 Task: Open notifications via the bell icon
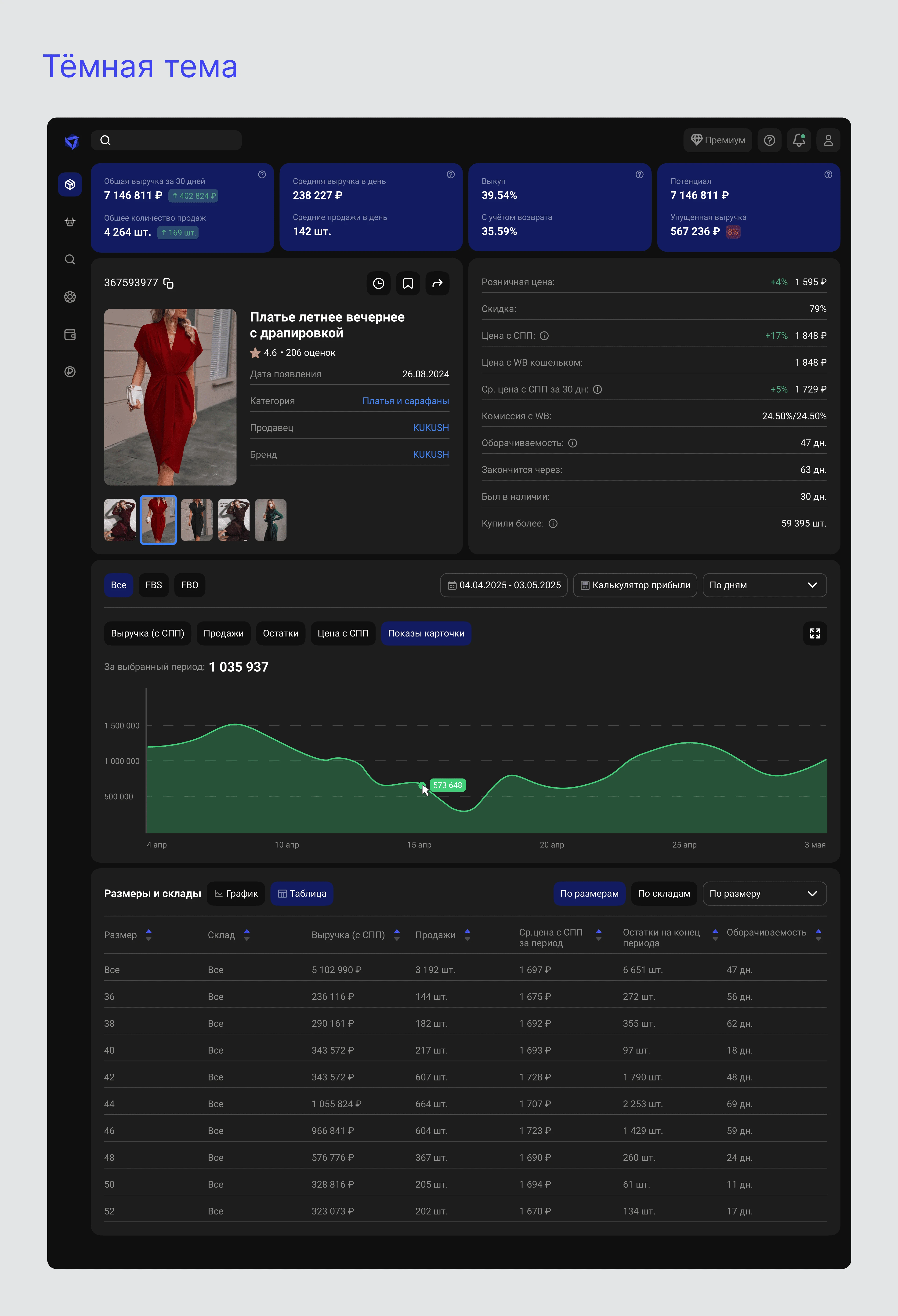coord(799,140)
